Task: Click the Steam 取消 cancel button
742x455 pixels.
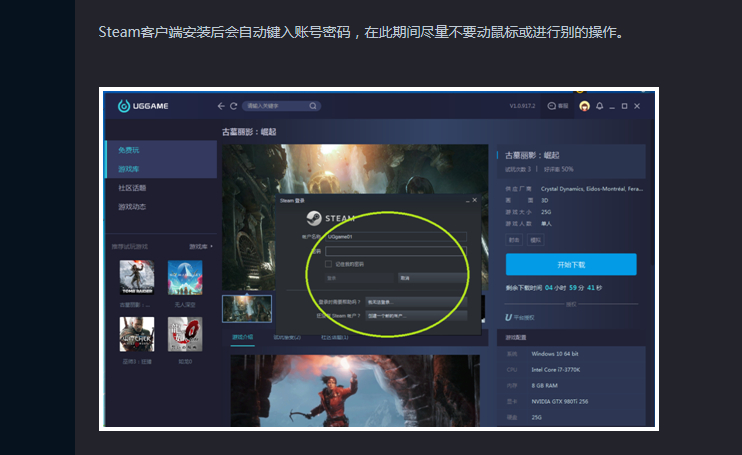Action: [x=433, y=278]
